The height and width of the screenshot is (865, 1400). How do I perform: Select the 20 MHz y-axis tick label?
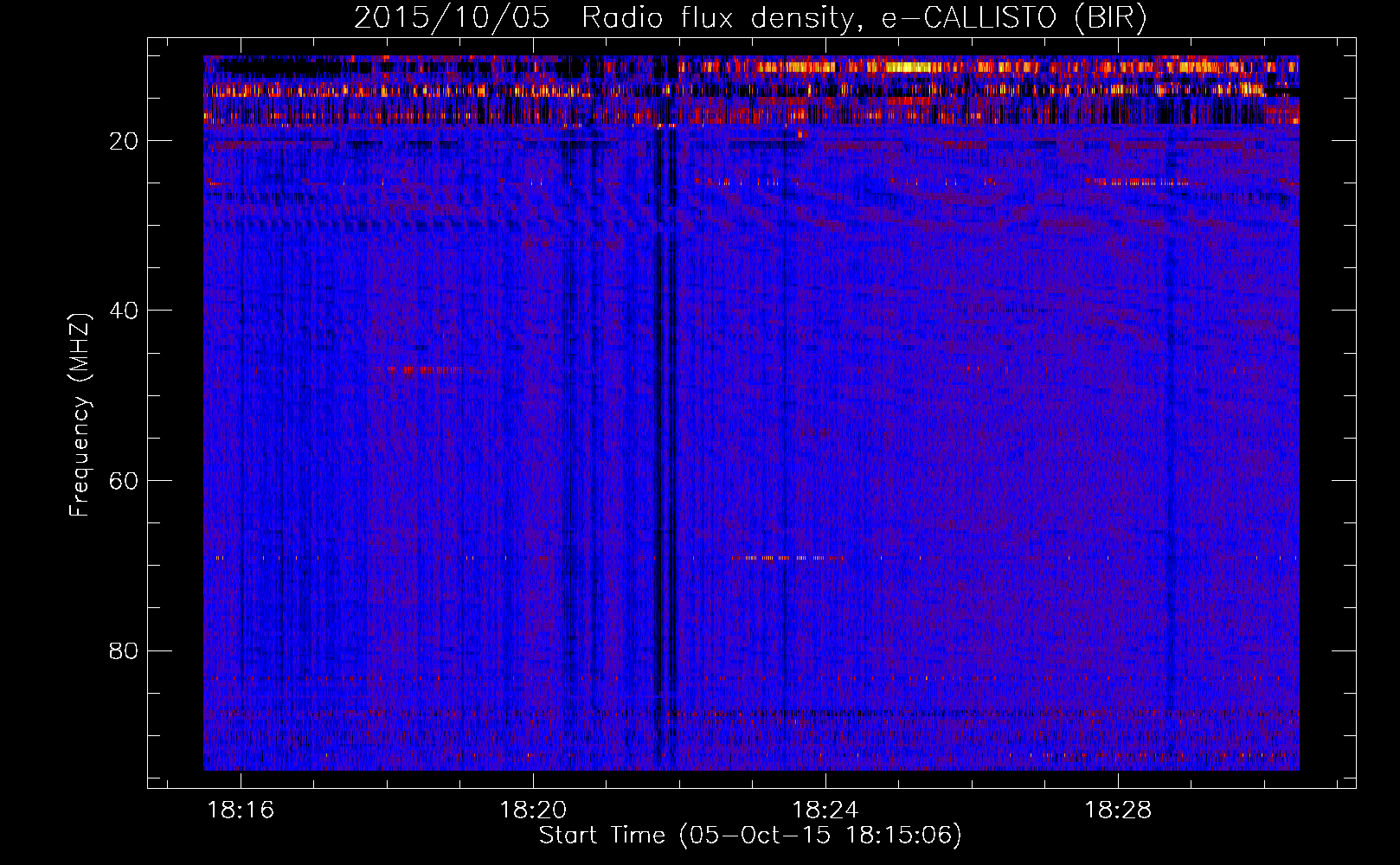tap(124, 141)
